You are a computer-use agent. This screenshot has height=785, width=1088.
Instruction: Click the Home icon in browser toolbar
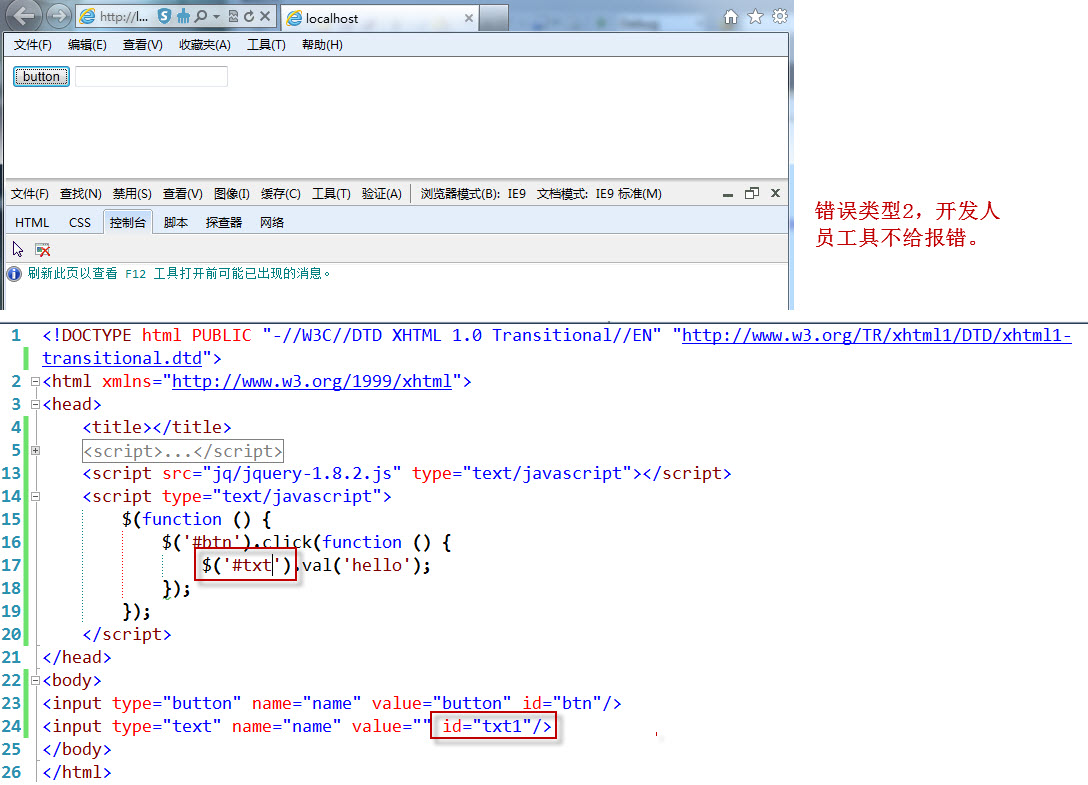[x=730, y=16]
